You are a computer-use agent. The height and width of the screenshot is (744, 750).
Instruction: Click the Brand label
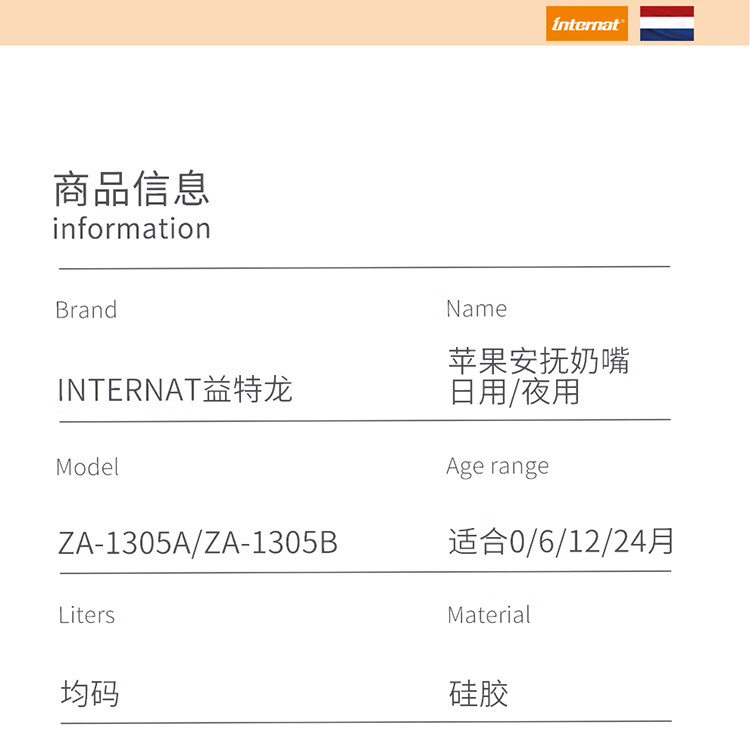coord(86,310)
